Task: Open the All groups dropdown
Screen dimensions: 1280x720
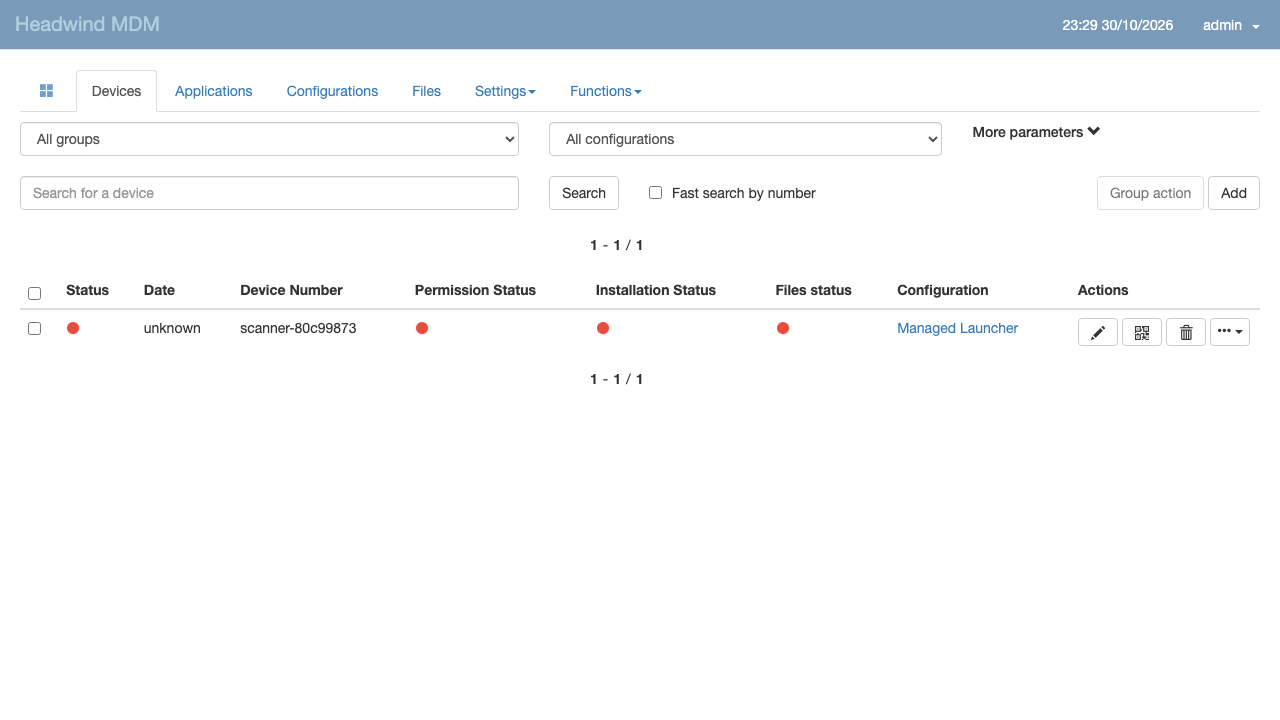Action: (269, 139)
